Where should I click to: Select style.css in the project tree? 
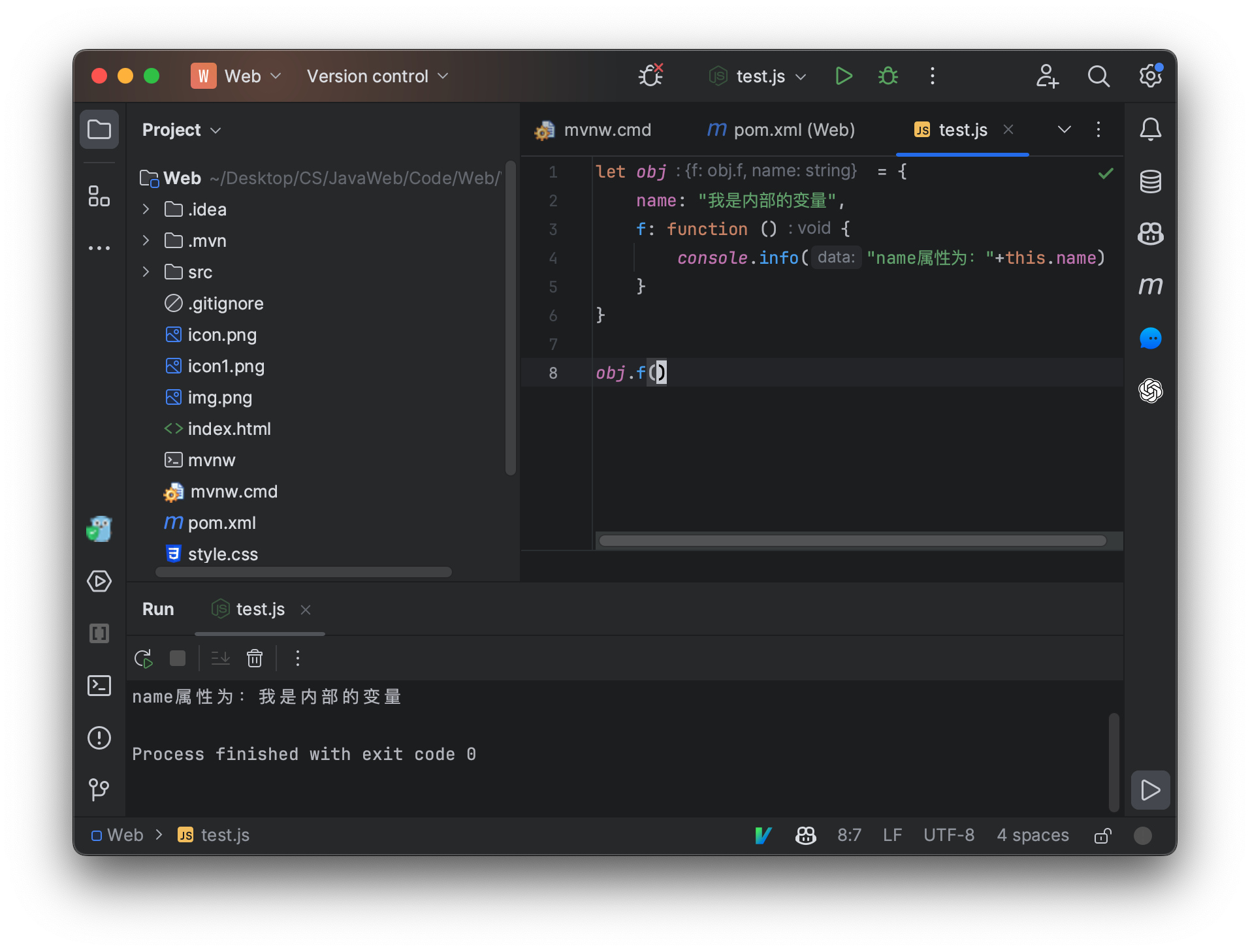pos(212,554)
